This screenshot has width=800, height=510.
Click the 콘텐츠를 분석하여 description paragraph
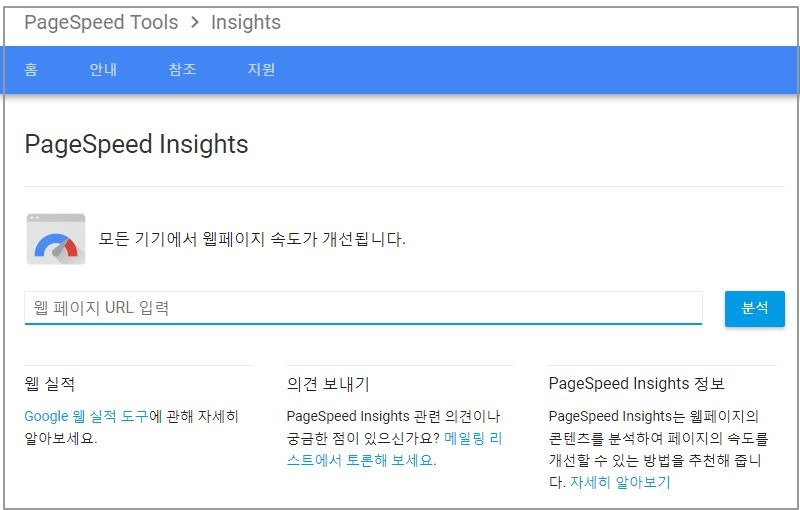[658, 438]
